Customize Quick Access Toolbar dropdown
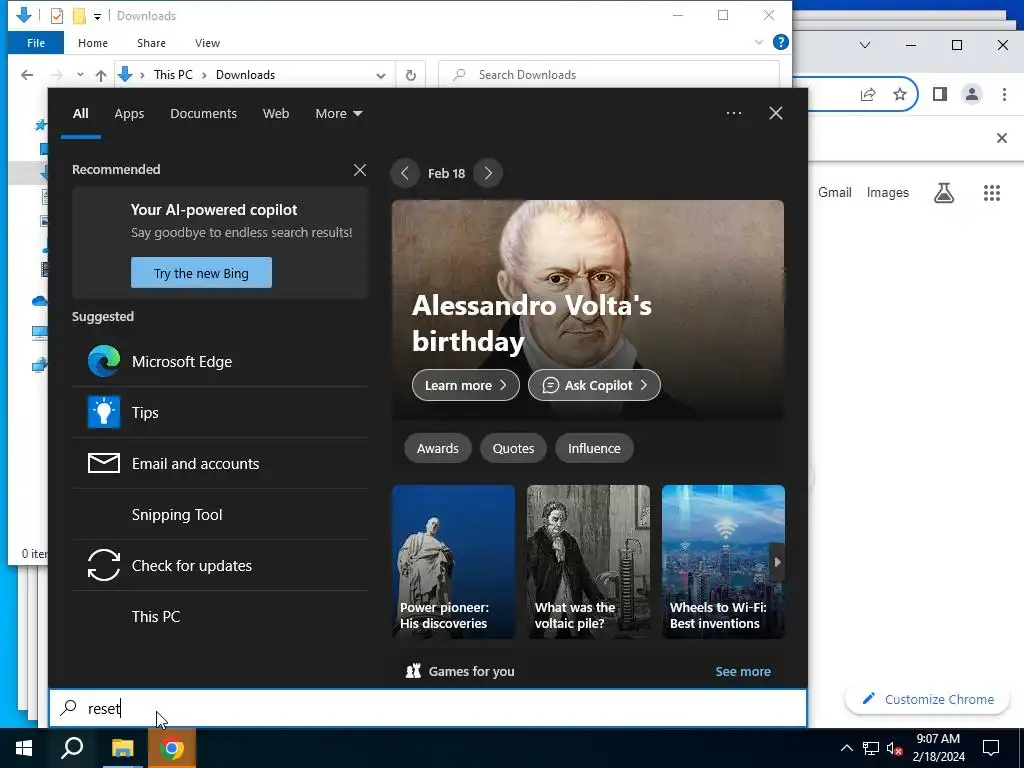The image size is (1024, 768). [x=97, y=16]
